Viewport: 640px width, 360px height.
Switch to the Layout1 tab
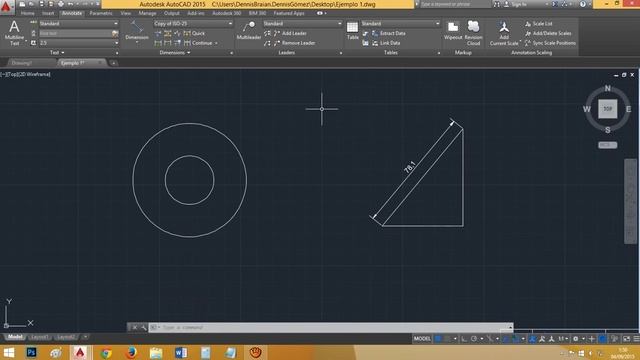(x=40, y=337)
